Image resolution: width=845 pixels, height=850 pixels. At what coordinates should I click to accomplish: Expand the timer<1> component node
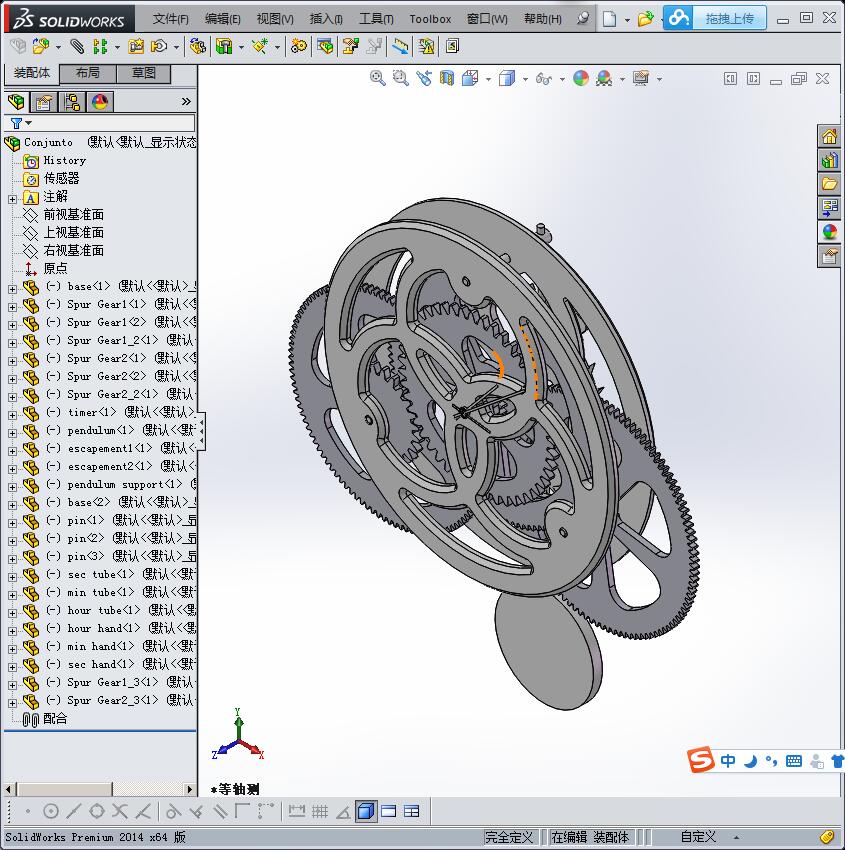12,415
